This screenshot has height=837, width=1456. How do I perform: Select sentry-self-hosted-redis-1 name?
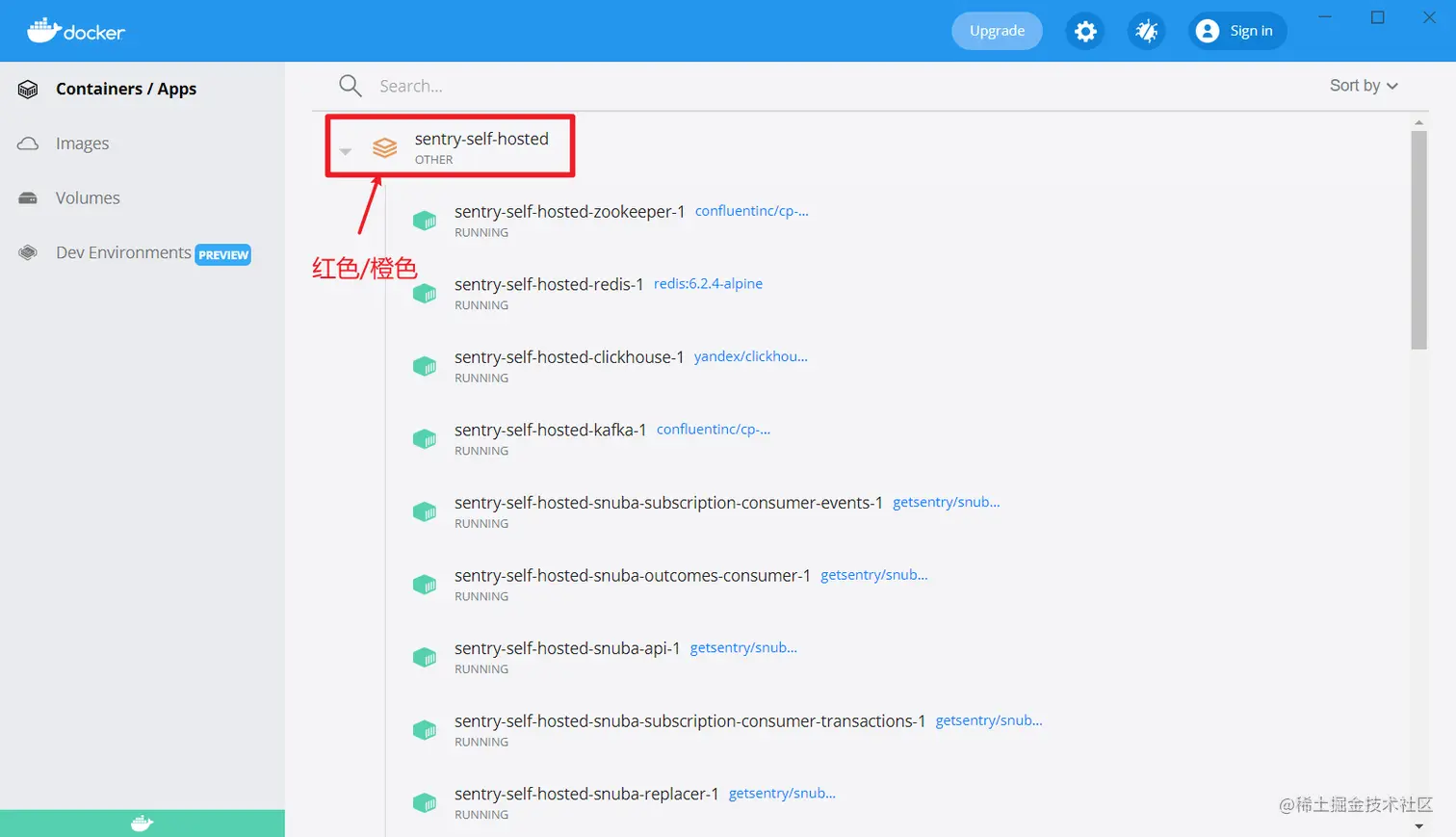pos(549,284)
